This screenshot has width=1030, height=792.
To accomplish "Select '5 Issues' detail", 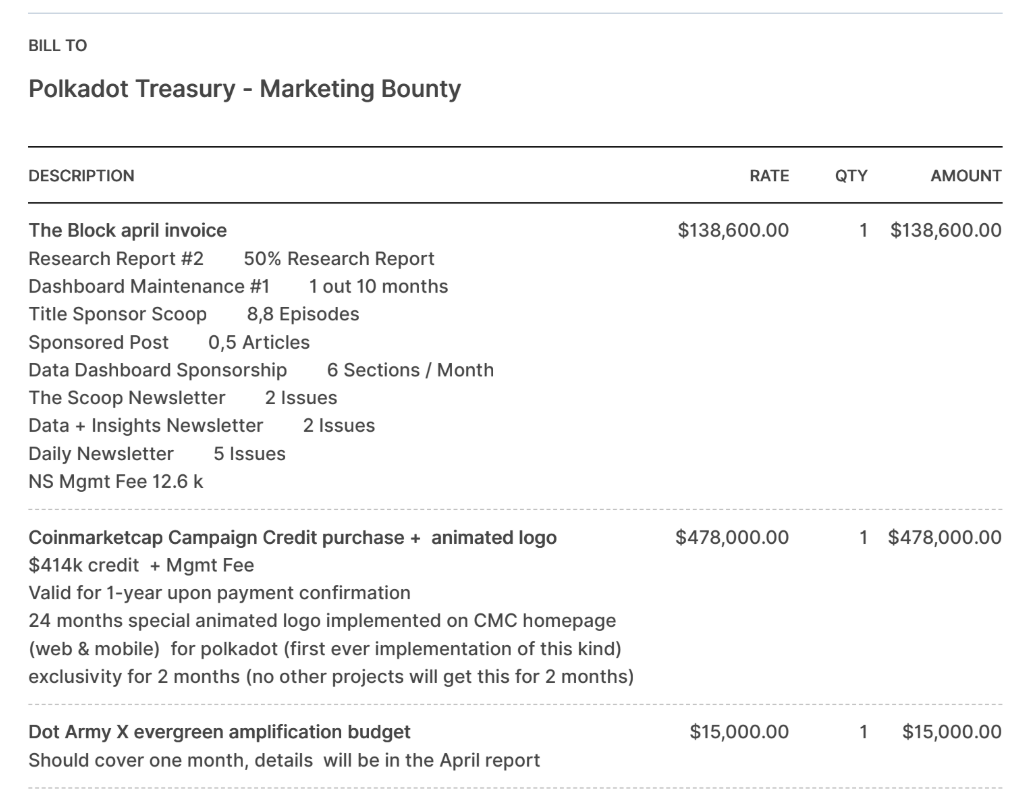I will pos(250,454).
